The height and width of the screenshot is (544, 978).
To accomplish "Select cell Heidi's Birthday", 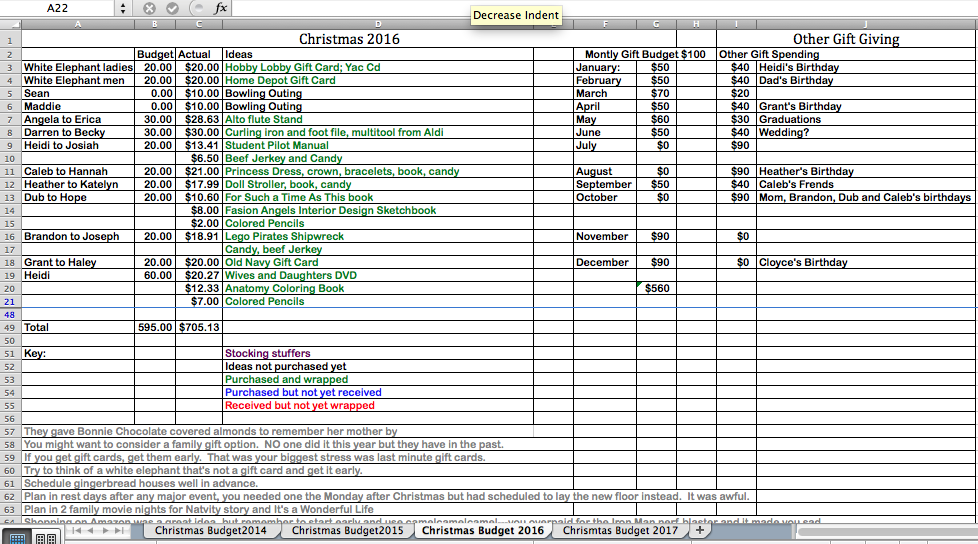I will 866,67.
